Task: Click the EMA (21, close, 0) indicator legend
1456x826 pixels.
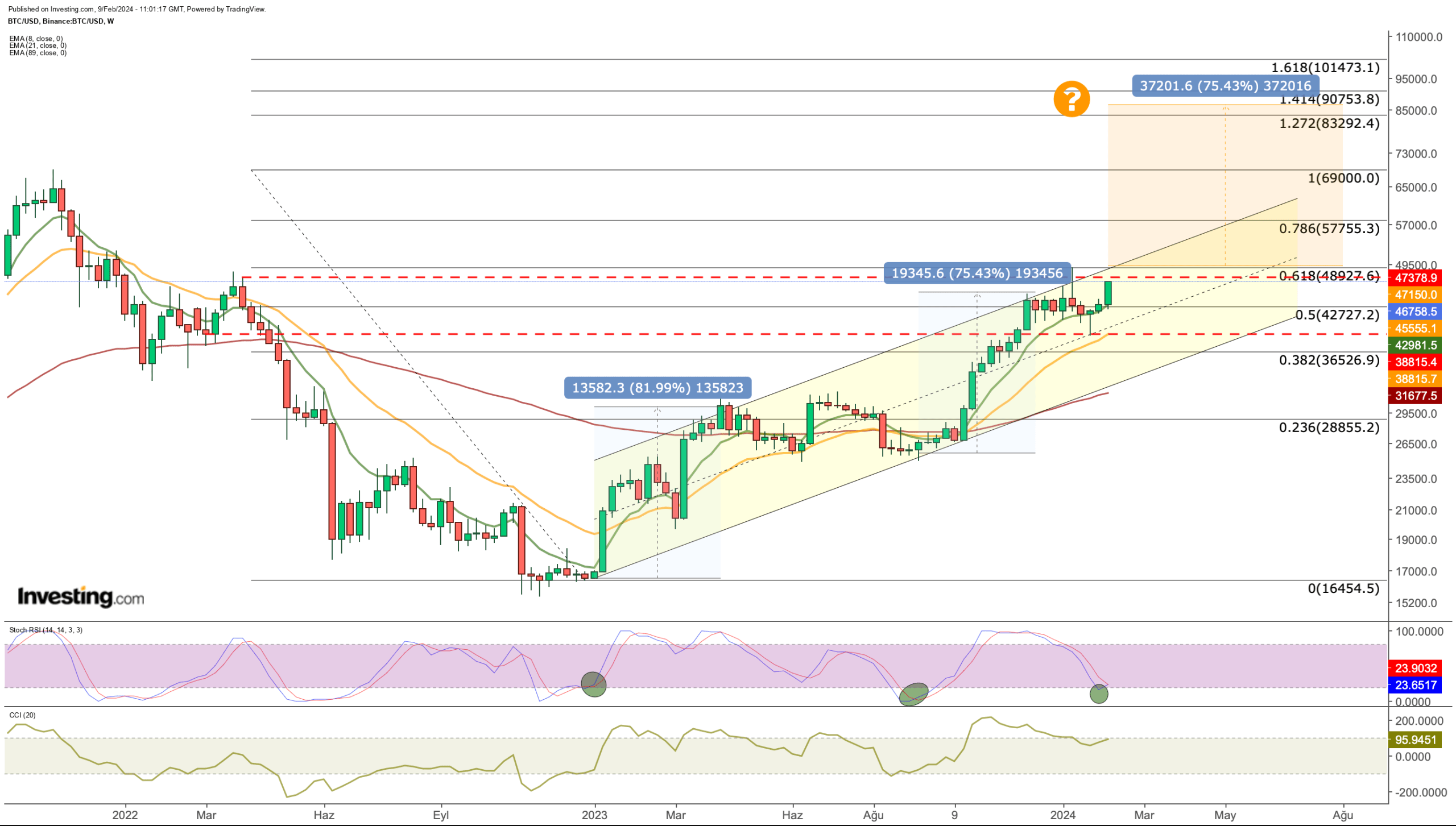Action: tap(38, 45)
